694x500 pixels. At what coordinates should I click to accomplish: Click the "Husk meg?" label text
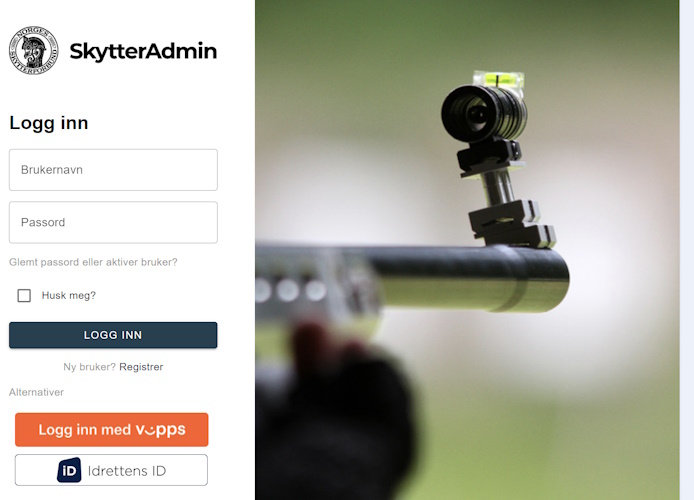tap(69, 295)
